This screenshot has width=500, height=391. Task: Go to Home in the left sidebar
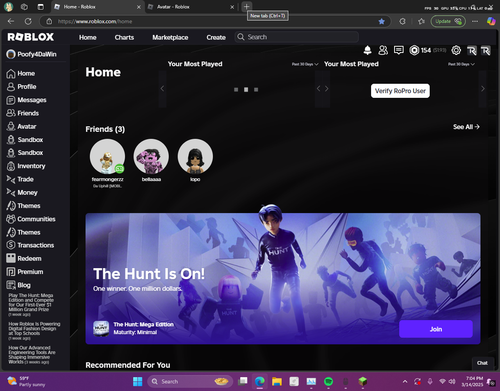coord(21,73)
